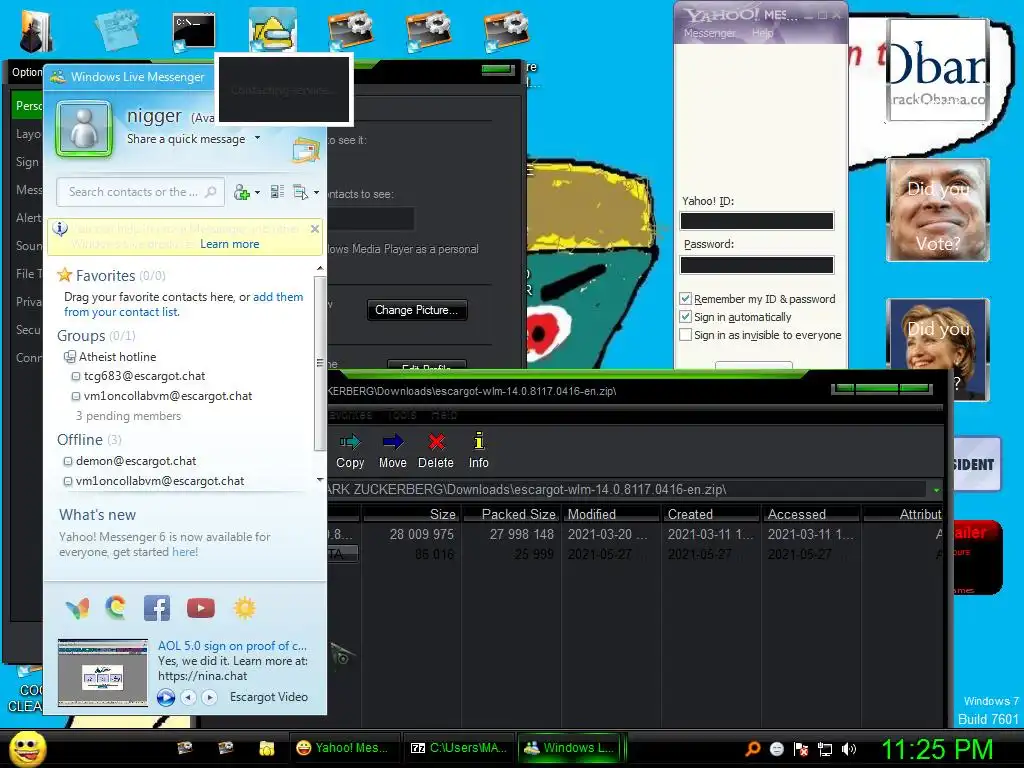The image size is (1024, 768).
Task: Click the red Delete icon in 7-Zip
Action: 436,442
